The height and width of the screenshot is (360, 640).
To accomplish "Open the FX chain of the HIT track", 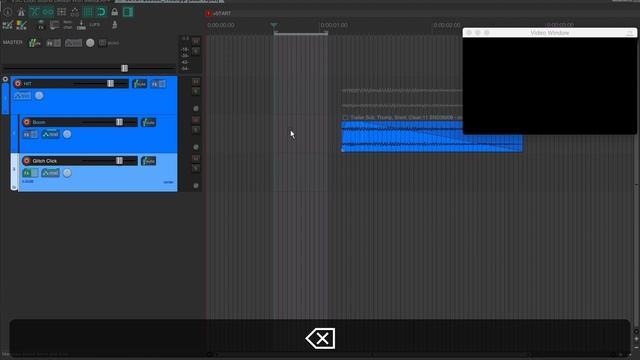I will 158,84.
